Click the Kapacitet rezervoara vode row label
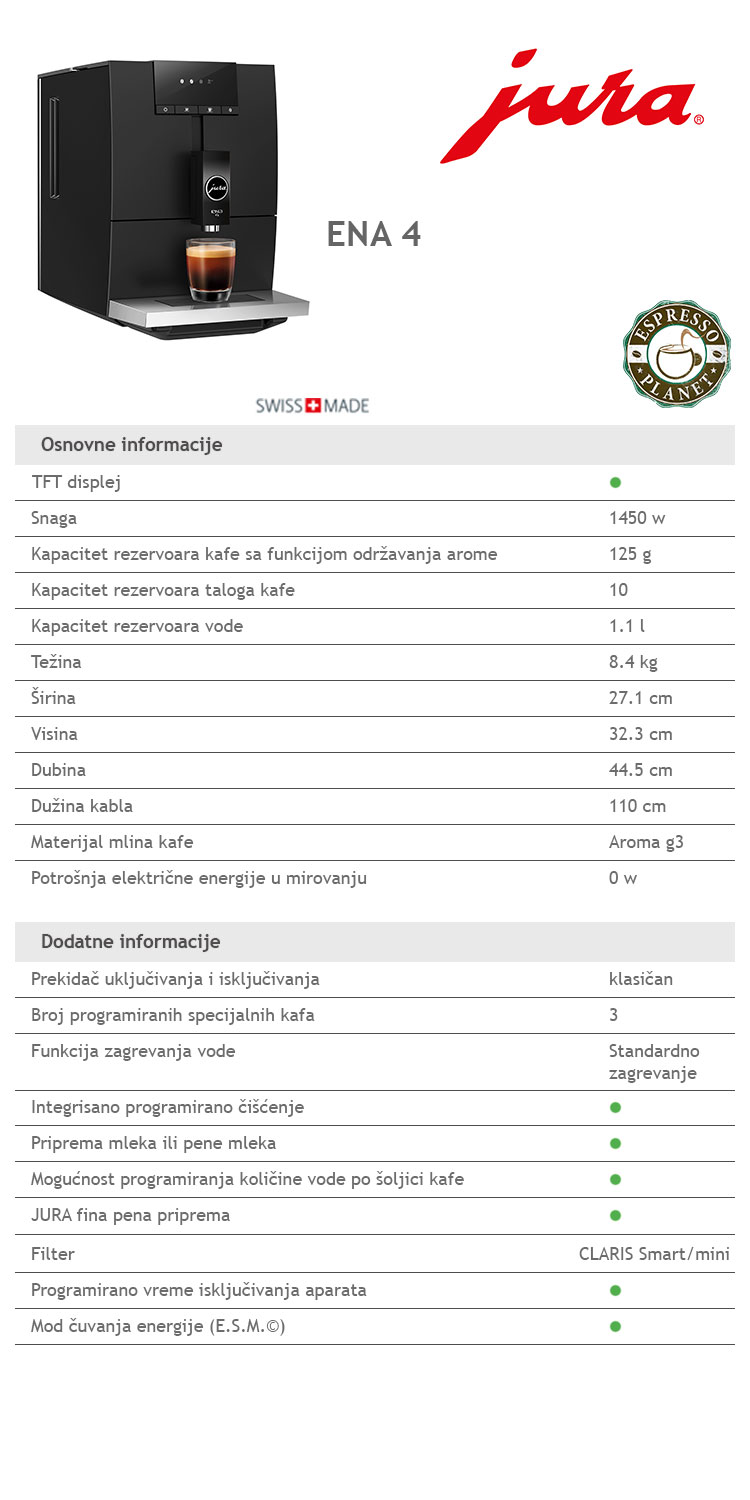This screenshot has width=750, height=1500. click(x=137, y=626)
